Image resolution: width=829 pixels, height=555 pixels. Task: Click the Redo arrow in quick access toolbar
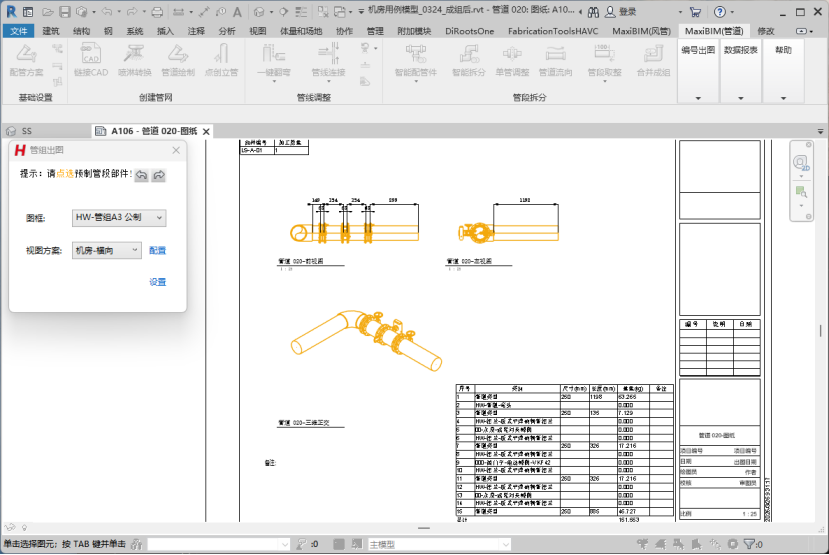pyautogui.click(x=132, y=12)
